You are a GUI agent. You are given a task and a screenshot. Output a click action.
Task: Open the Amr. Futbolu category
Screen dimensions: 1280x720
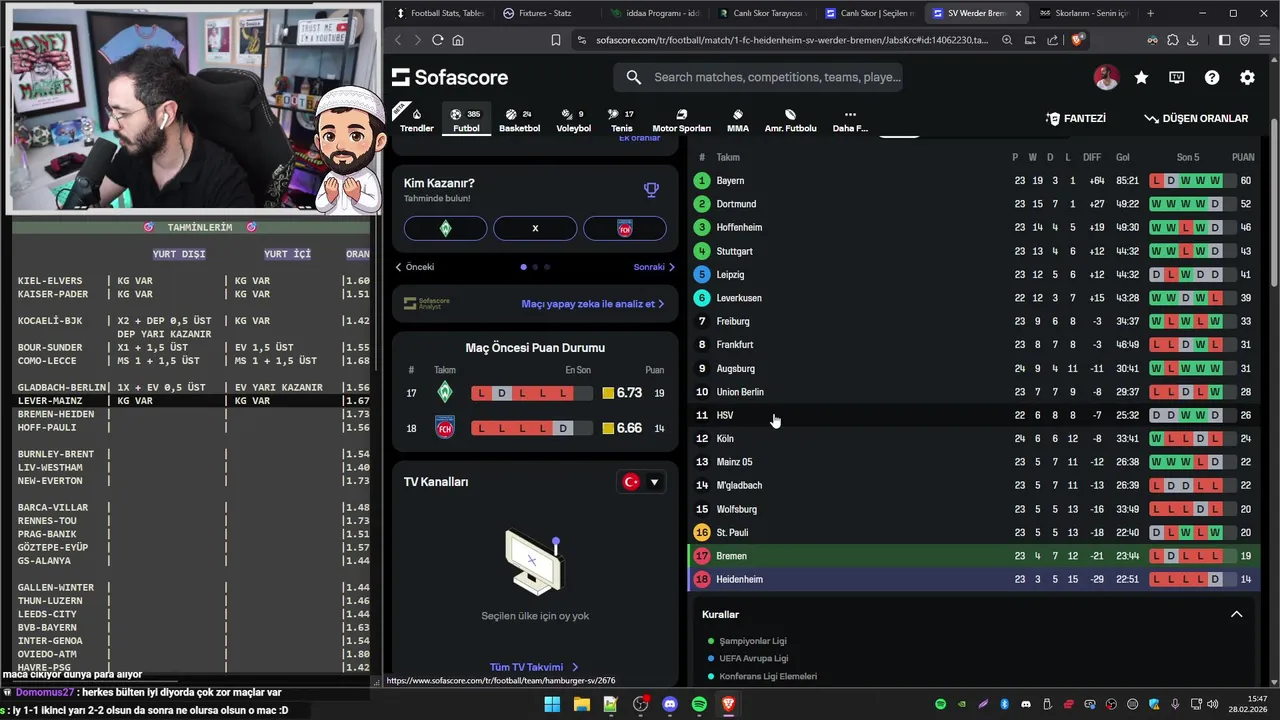pyautogui.click(x=790, y=120)
